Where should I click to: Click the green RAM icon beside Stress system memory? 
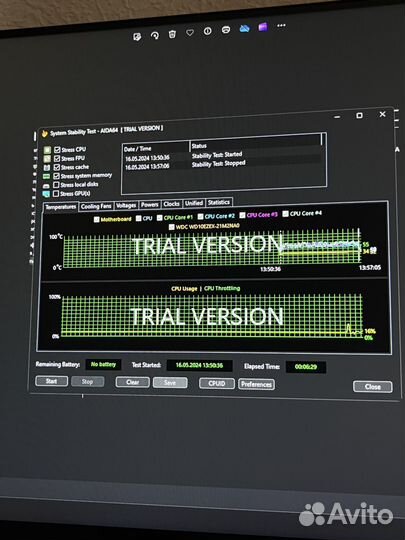pos(46,177)
